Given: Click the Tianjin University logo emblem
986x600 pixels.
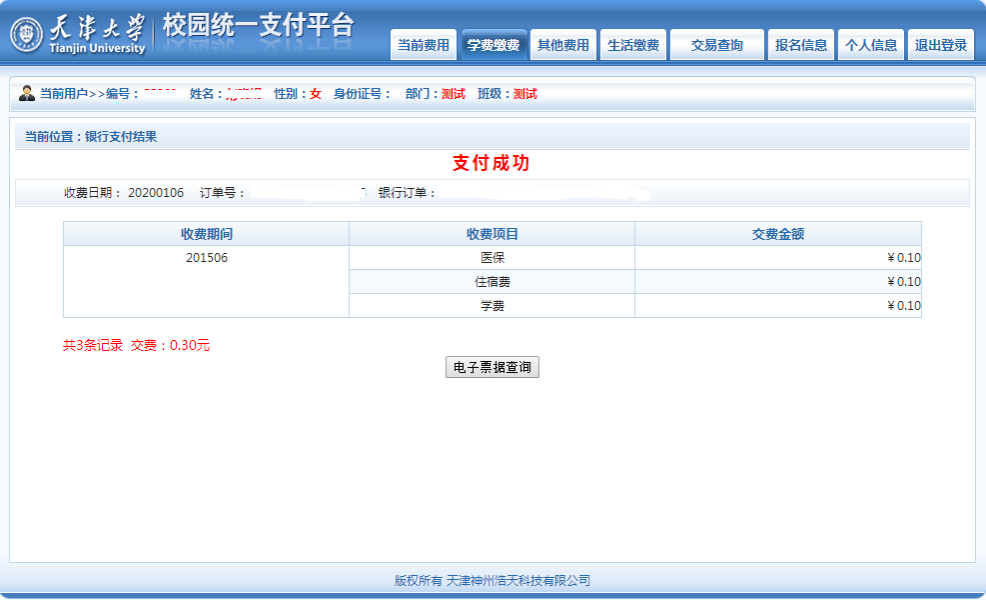Looking at the screenshot, I should (26, 34).
